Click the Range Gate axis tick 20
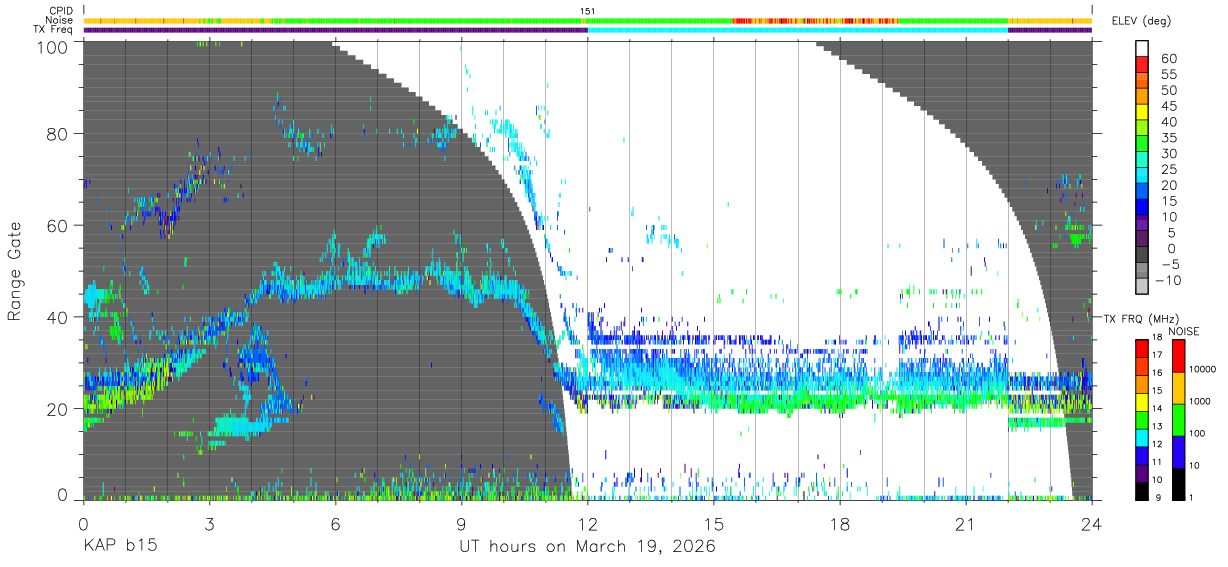1228x567 pixels. tap(58, 409)
